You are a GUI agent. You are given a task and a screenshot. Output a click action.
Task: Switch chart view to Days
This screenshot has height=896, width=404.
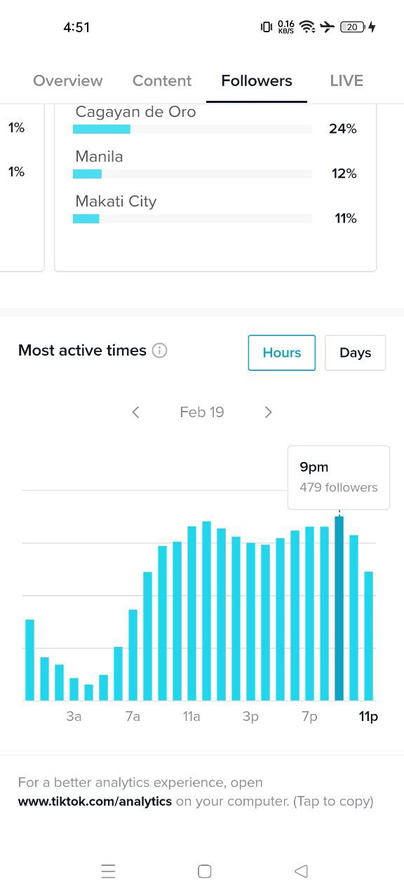[355, 353]
